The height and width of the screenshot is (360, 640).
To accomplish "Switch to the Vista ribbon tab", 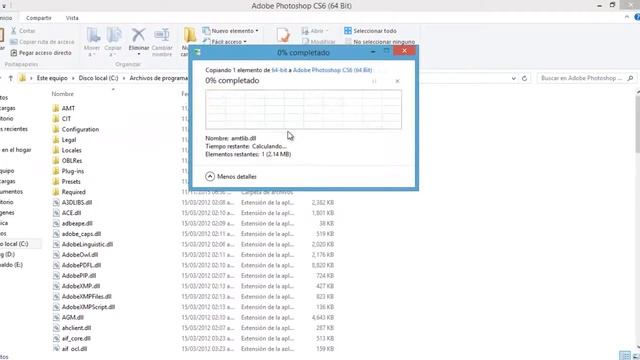I will click(x=72, y=18).
